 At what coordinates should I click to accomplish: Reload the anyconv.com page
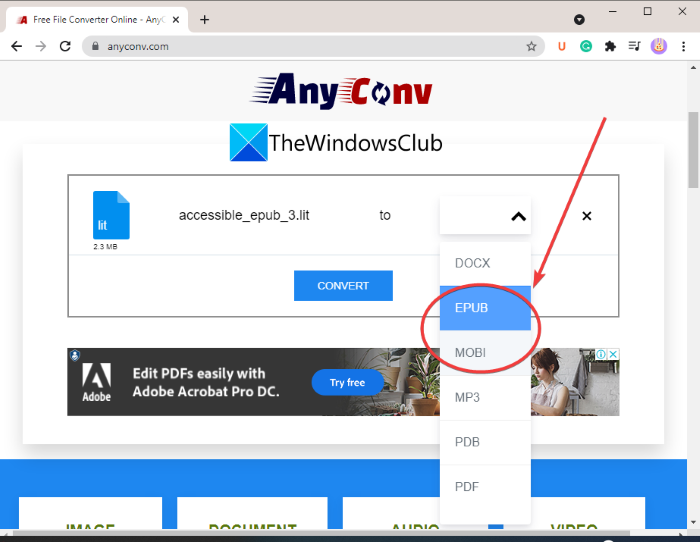point(65,46)
